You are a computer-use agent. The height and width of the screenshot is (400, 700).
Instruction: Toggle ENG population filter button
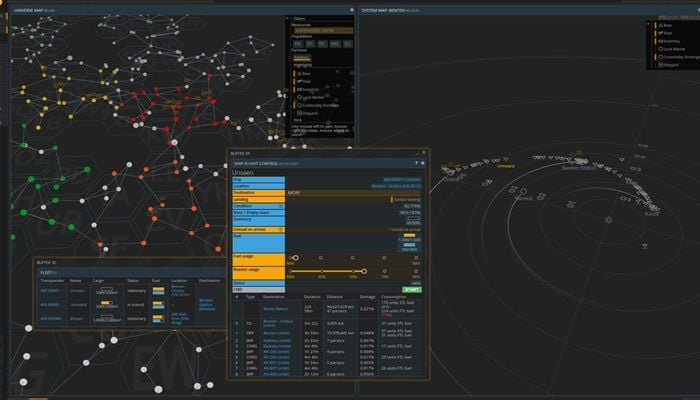[x=335, y=44]
